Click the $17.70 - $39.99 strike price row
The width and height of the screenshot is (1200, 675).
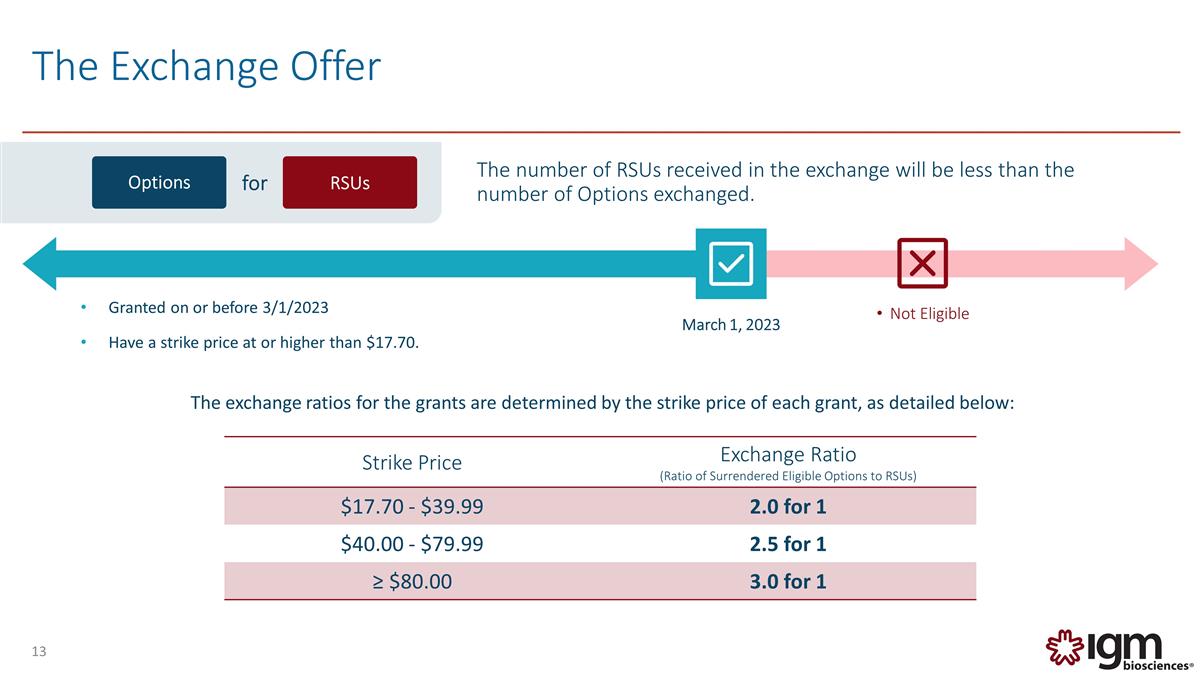412,506
